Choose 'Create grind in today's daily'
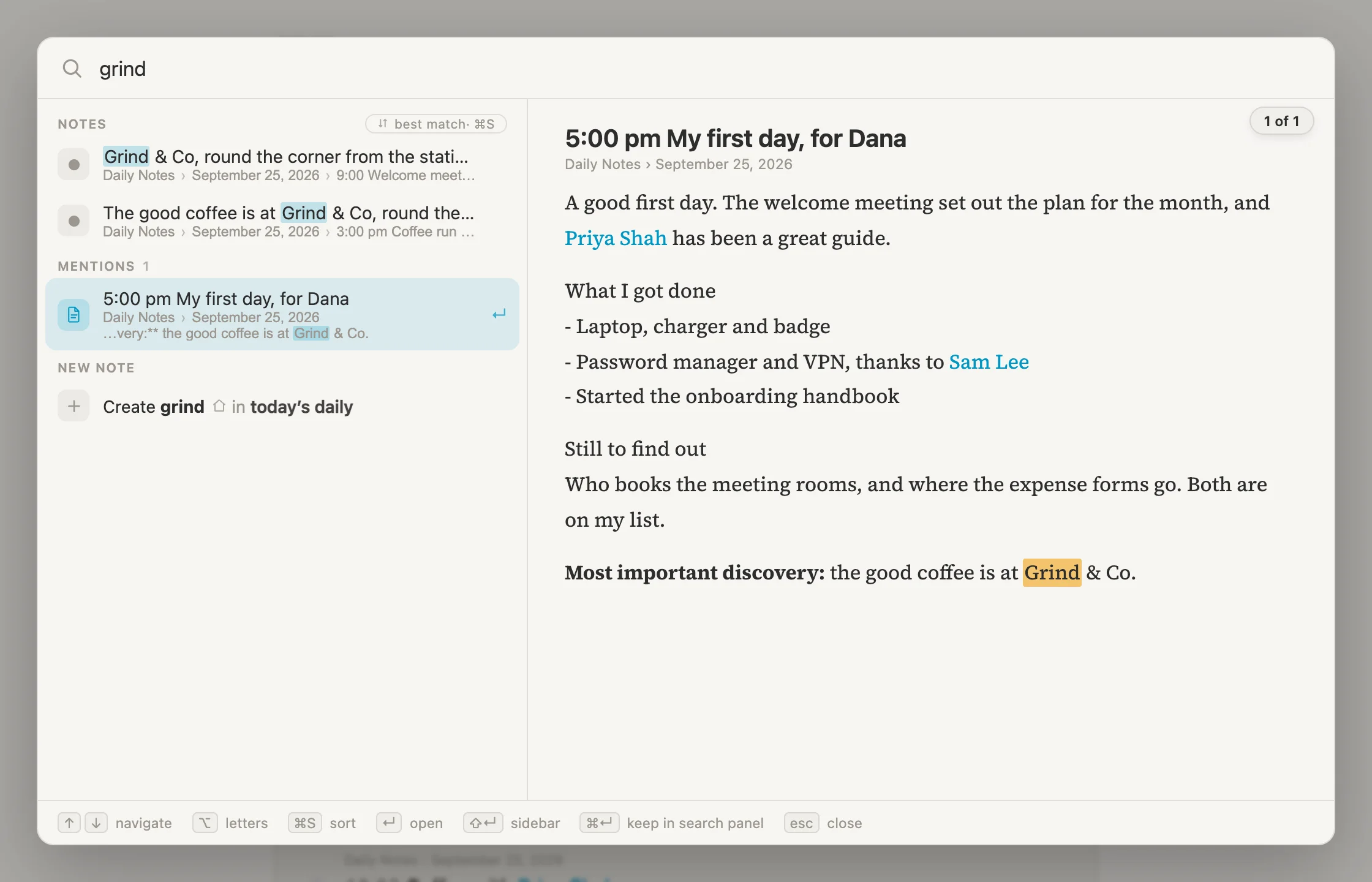 coord(282,406)
